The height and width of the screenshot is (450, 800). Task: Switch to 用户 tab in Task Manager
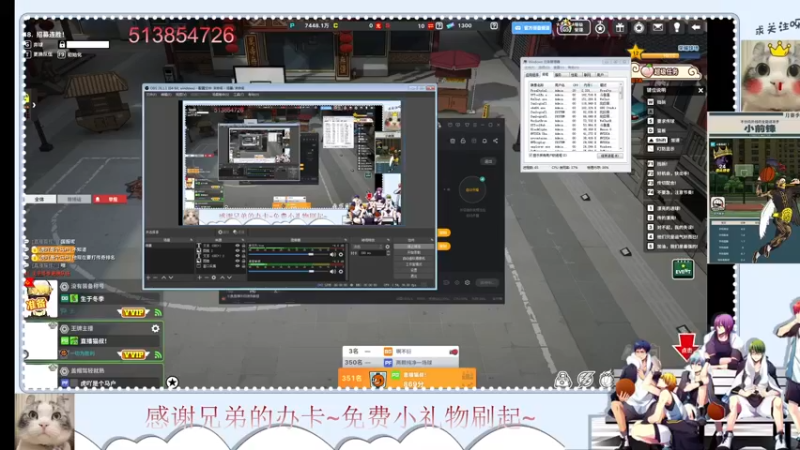point(601,74)
